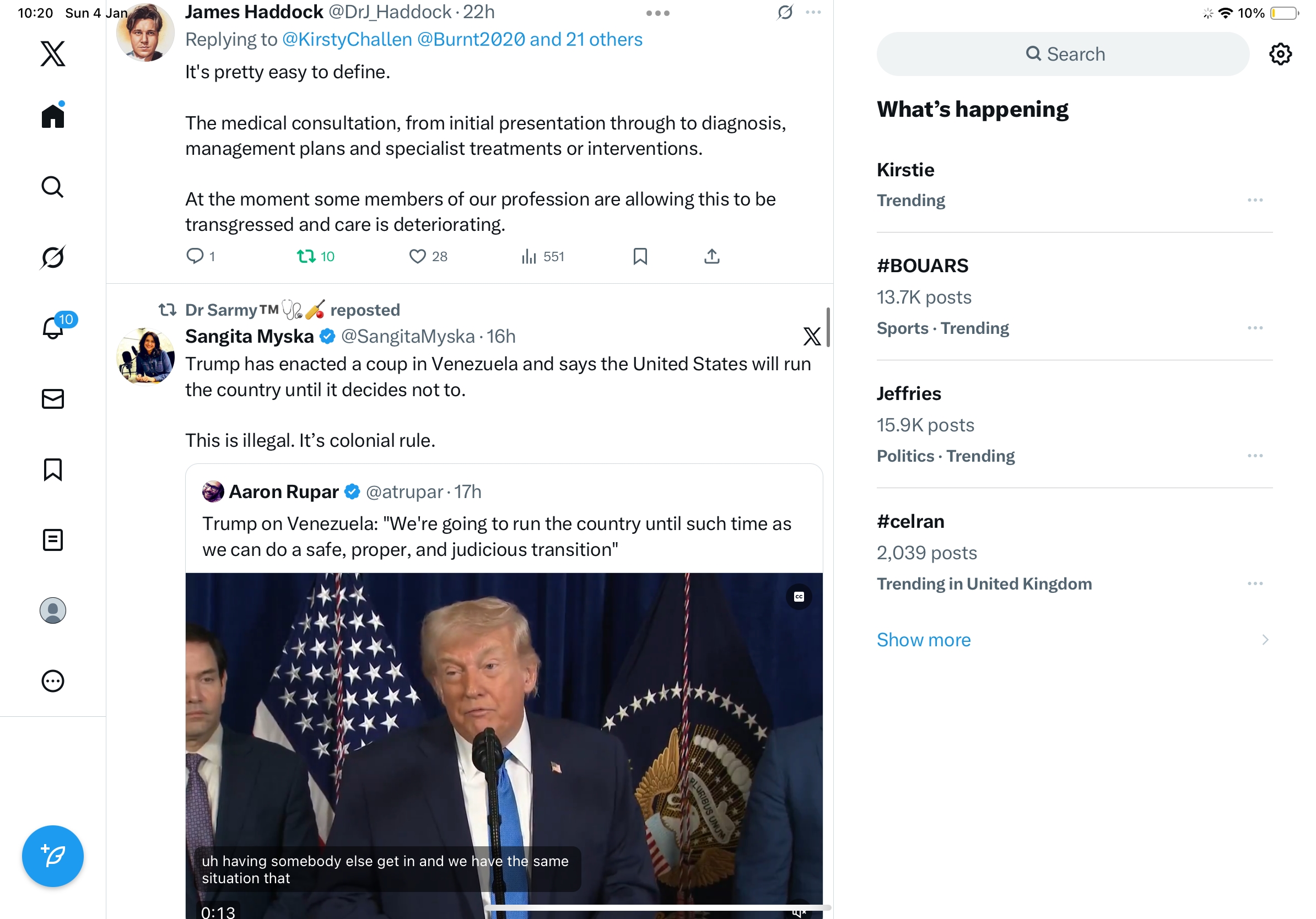
Task: Bookmark James Haddock's post
Action: coord(640,256)
